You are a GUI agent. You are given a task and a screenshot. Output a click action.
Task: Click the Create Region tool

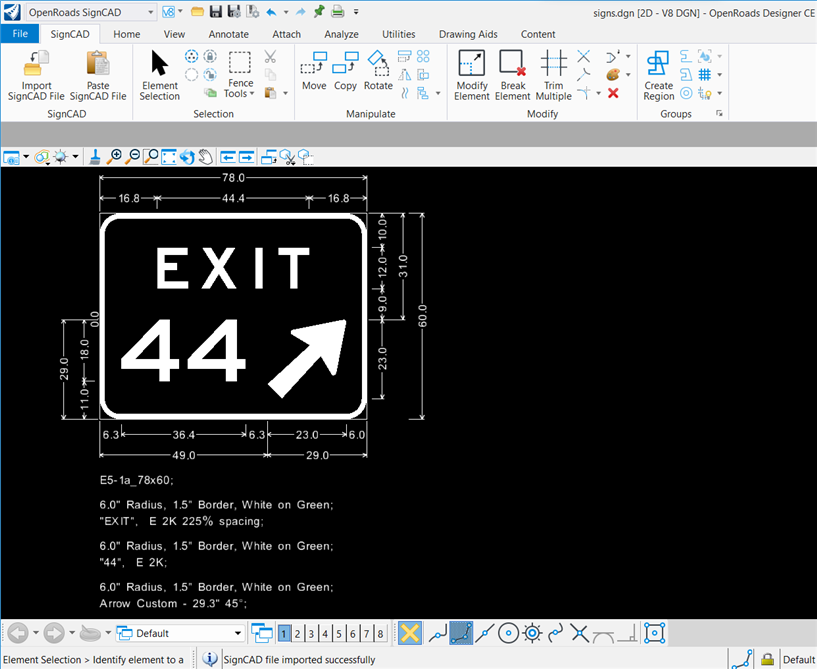tap(659, 76)
